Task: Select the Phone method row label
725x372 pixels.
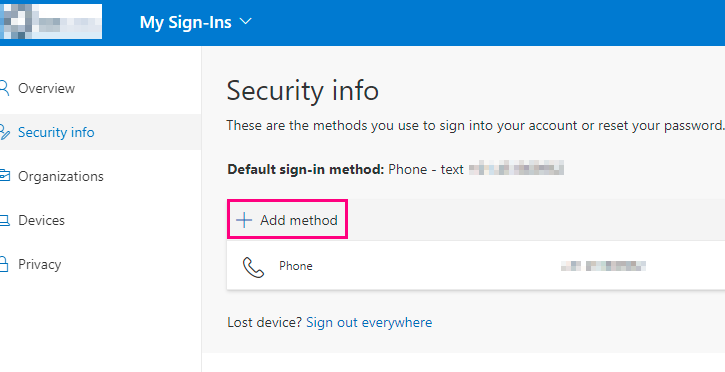Action: tap(296, 266)
